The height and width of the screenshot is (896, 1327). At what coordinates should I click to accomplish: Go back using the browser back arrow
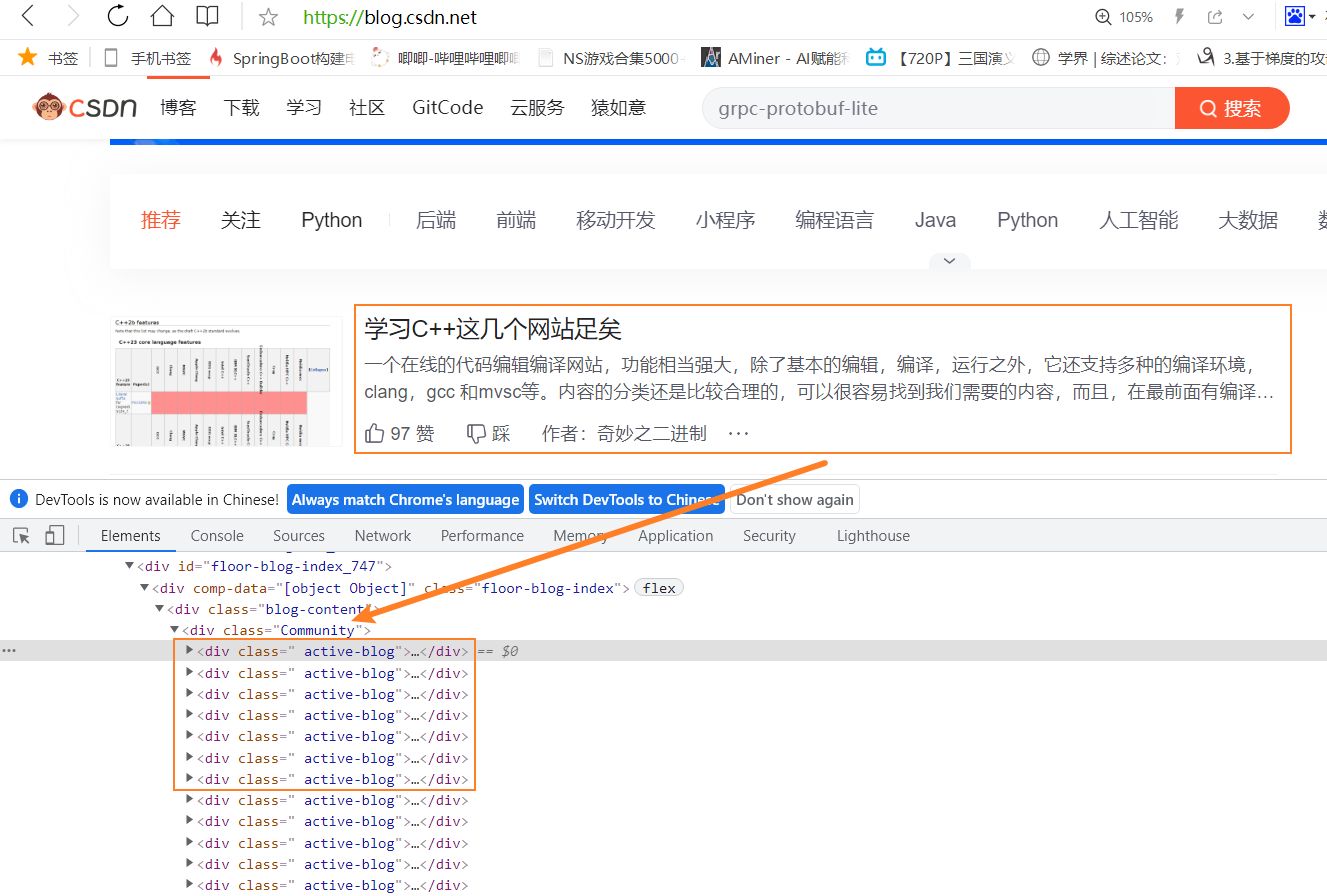[x=28, y=16]
